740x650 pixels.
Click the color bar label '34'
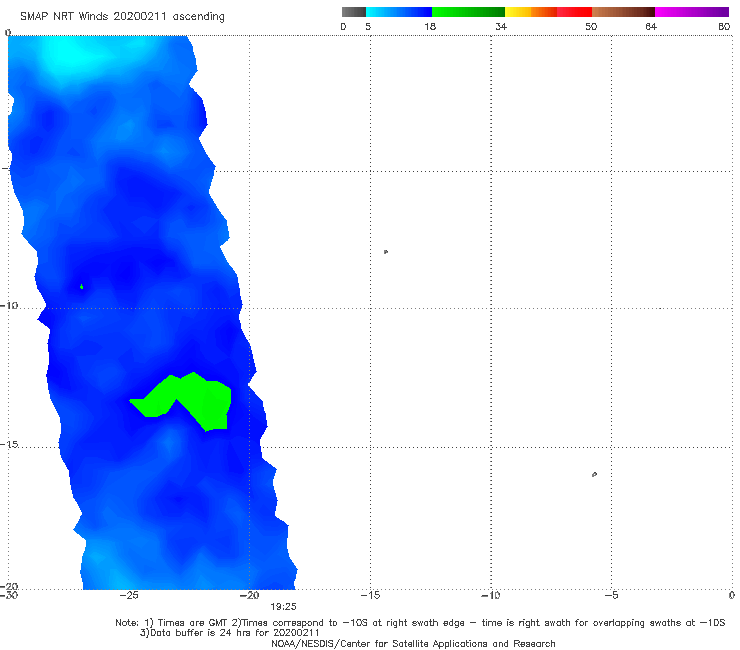(501, 26)
